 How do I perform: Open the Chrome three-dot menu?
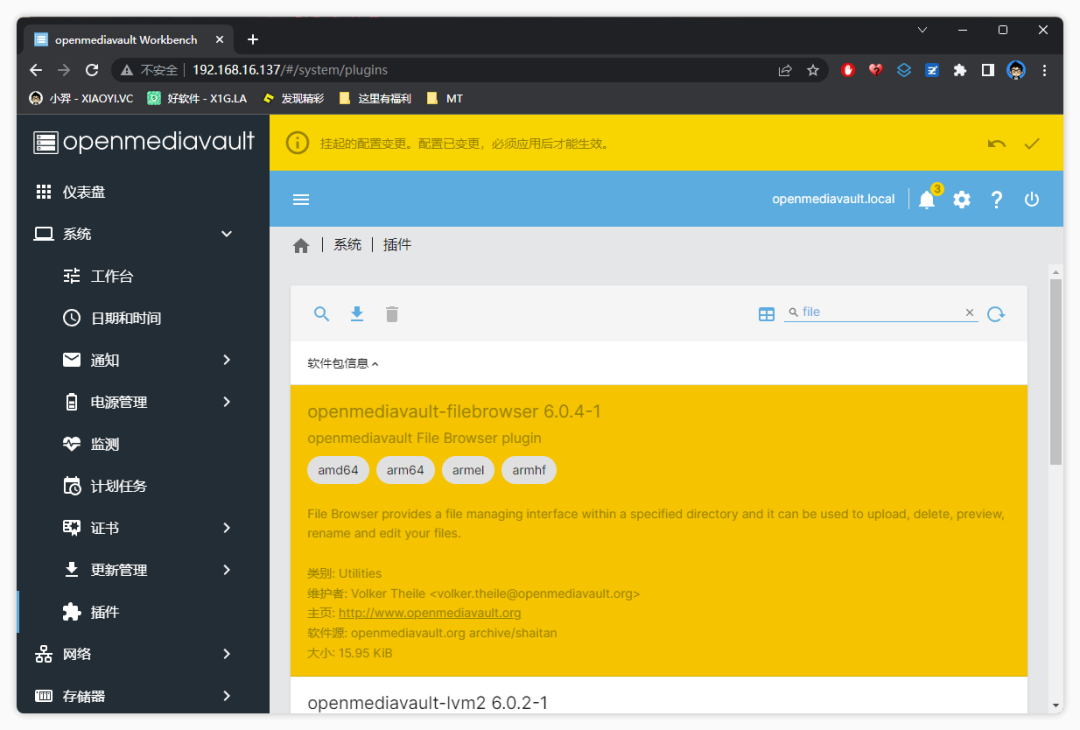point(1044,70)
